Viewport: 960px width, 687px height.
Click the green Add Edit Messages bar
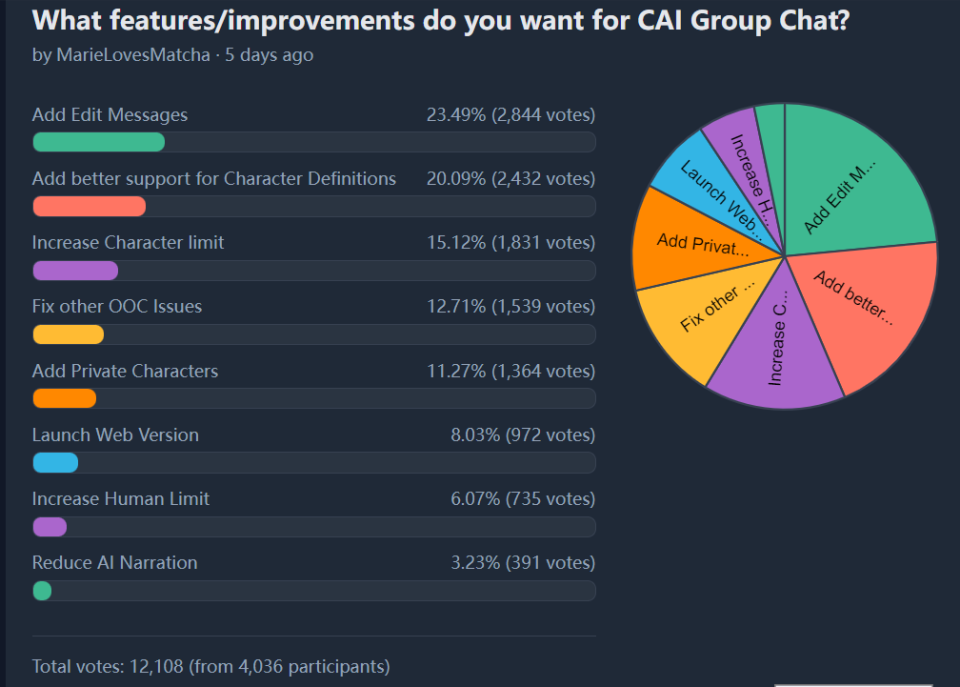point(99,142)
